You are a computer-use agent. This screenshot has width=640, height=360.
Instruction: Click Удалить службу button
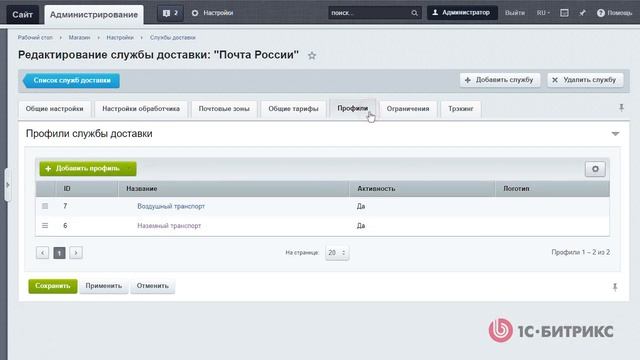coord(585,80)
